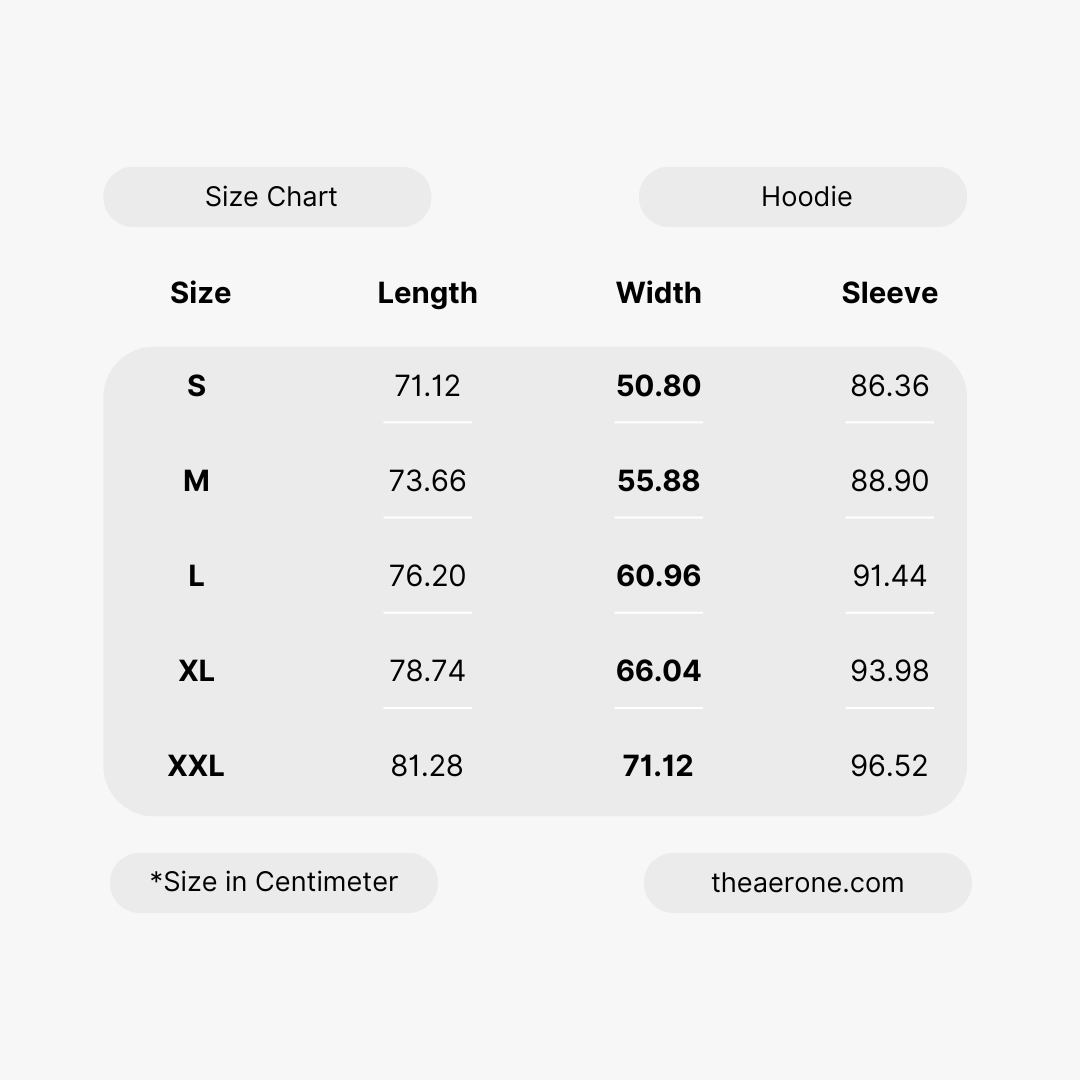Screen dimensions: 1080x1080
Task: Click the XL size row label
Action: click(x=196, y=671)
